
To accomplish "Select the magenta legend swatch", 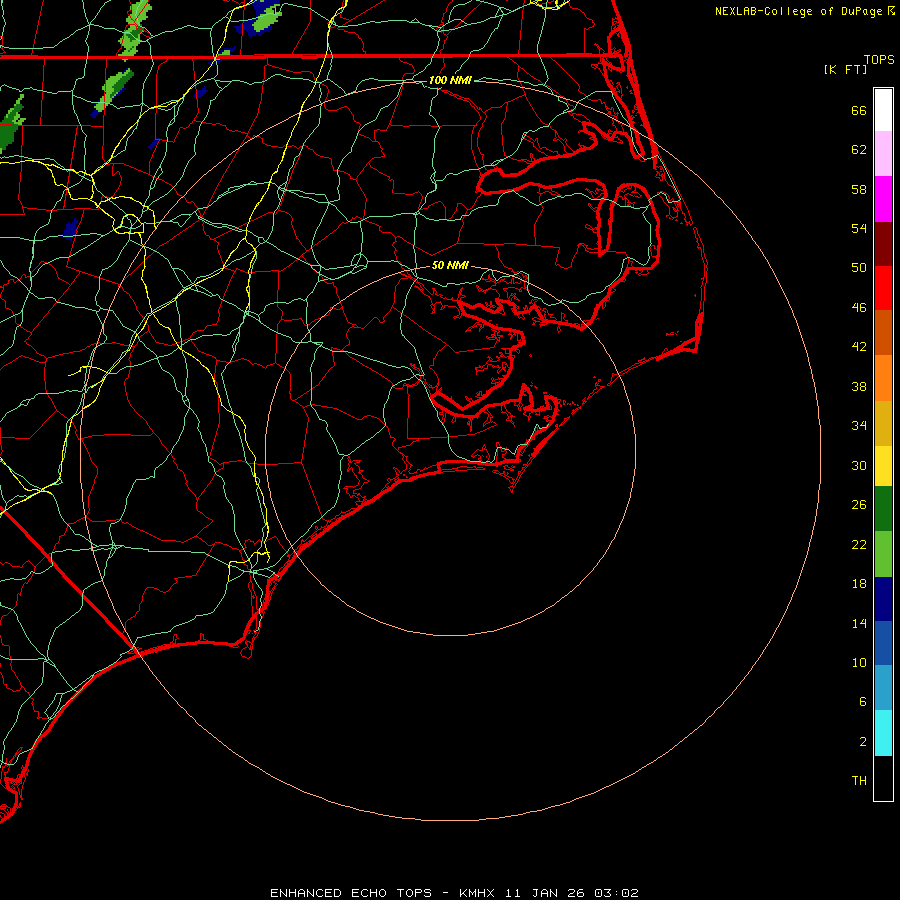I will pos(883,198).
